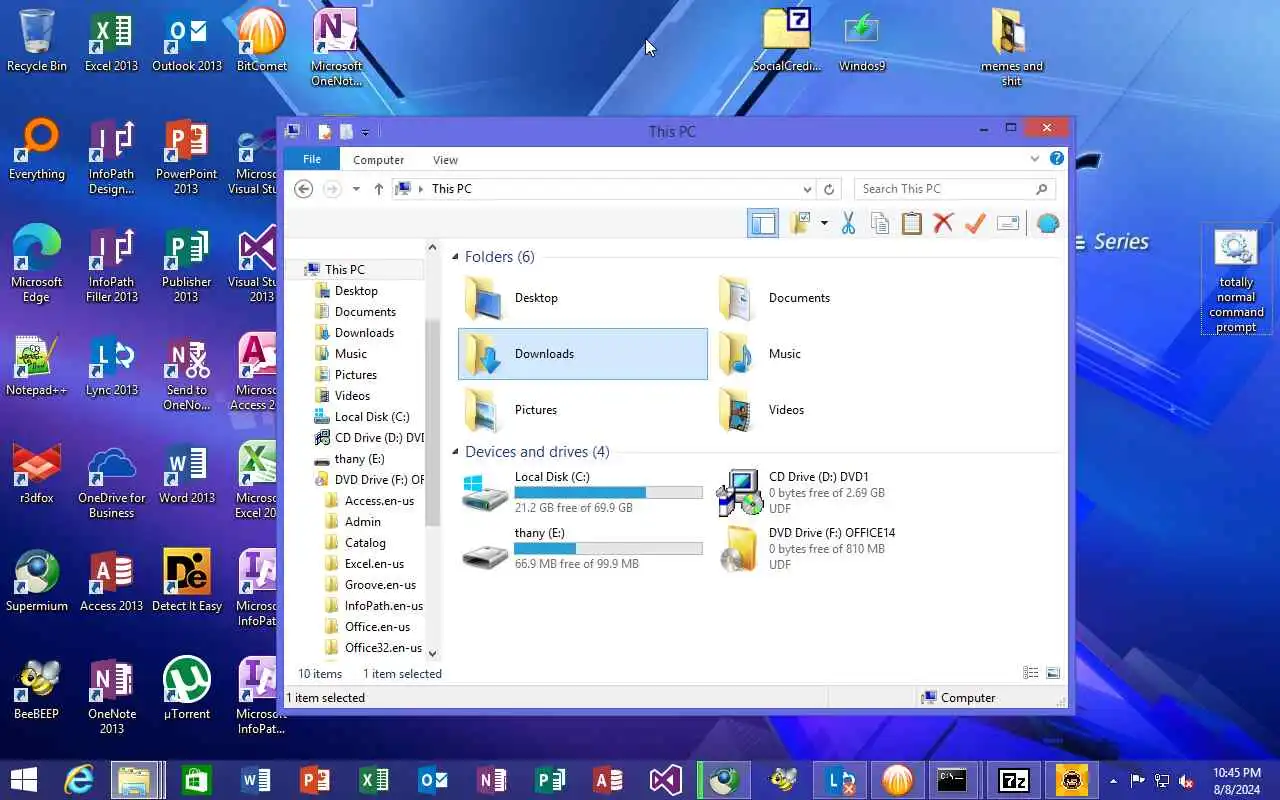
Task: Click Internet Explorer on taskbar
Action: click(x=78, y=780)
